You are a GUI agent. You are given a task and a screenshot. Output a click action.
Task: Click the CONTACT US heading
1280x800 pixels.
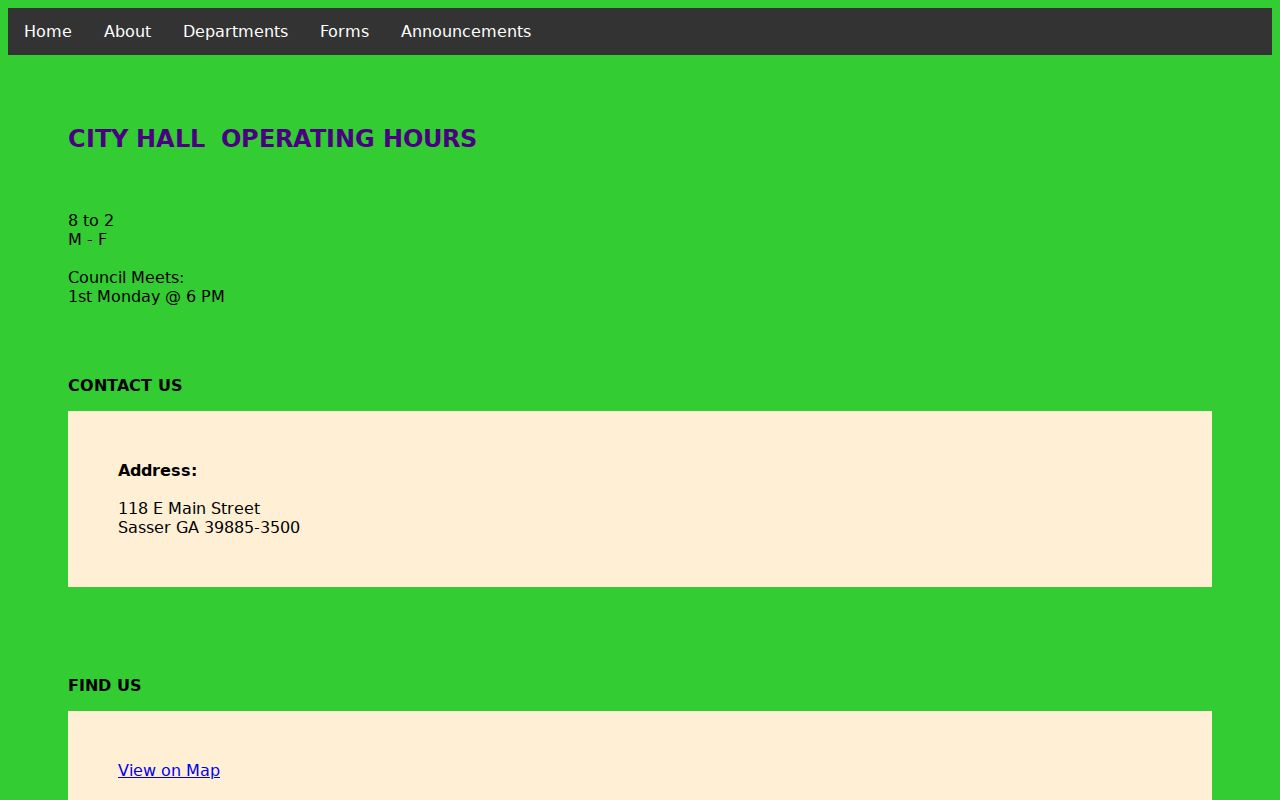click(x=125, y=386)
